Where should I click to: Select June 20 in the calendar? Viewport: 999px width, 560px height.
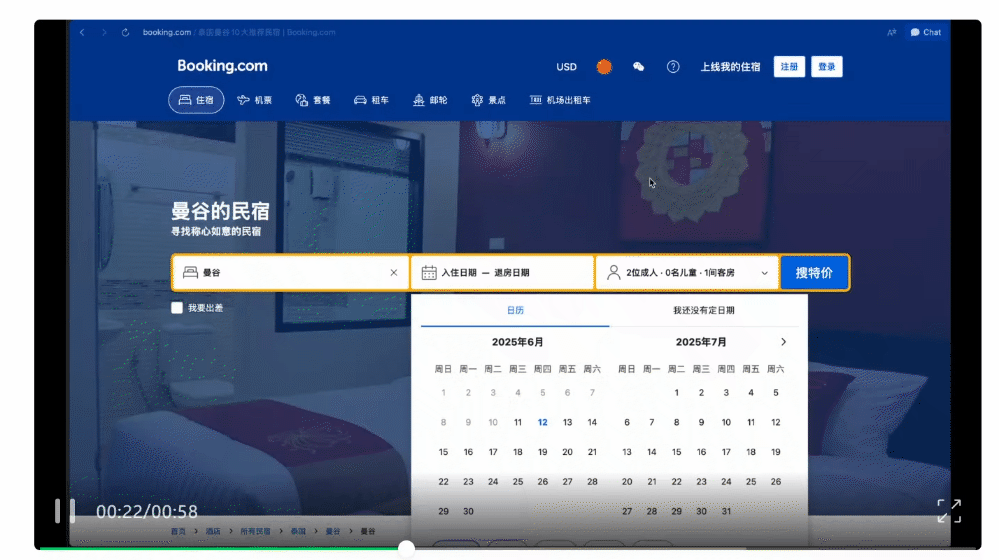pyautogui.click(x=567, y=452)
